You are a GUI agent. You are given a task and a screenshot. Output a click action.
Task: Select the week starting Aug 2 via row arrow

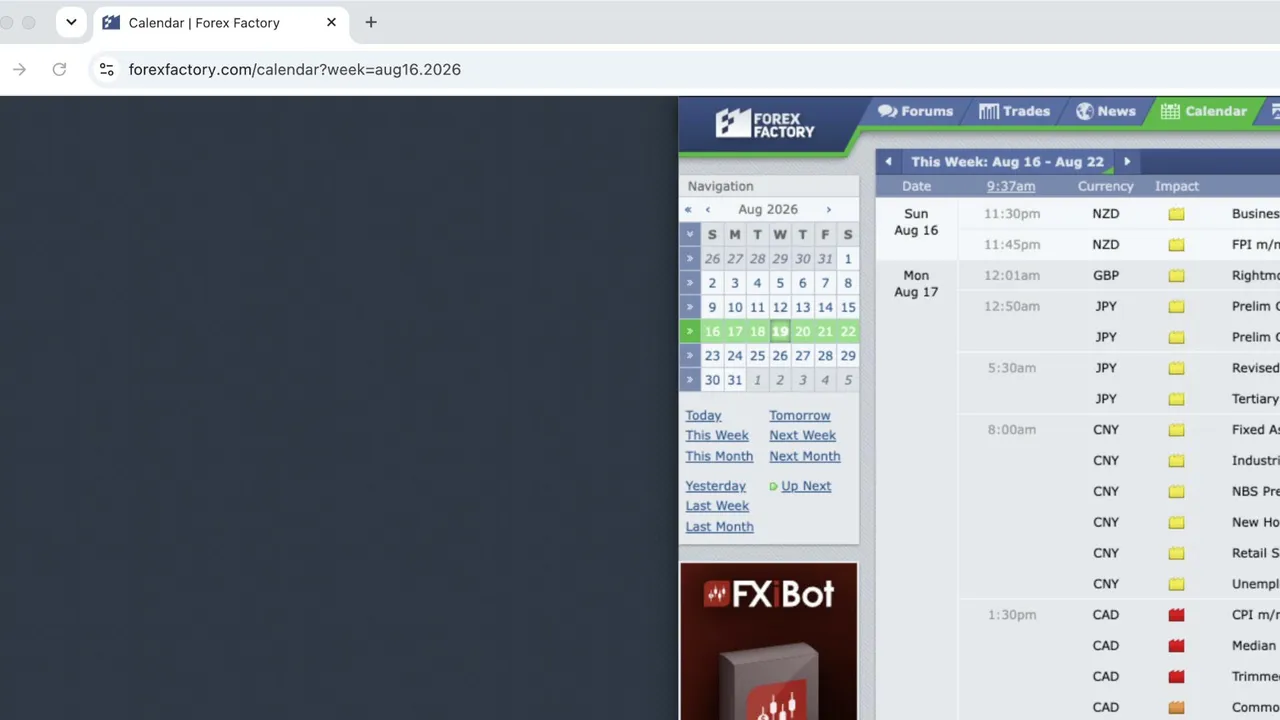[x=689, y=283]
